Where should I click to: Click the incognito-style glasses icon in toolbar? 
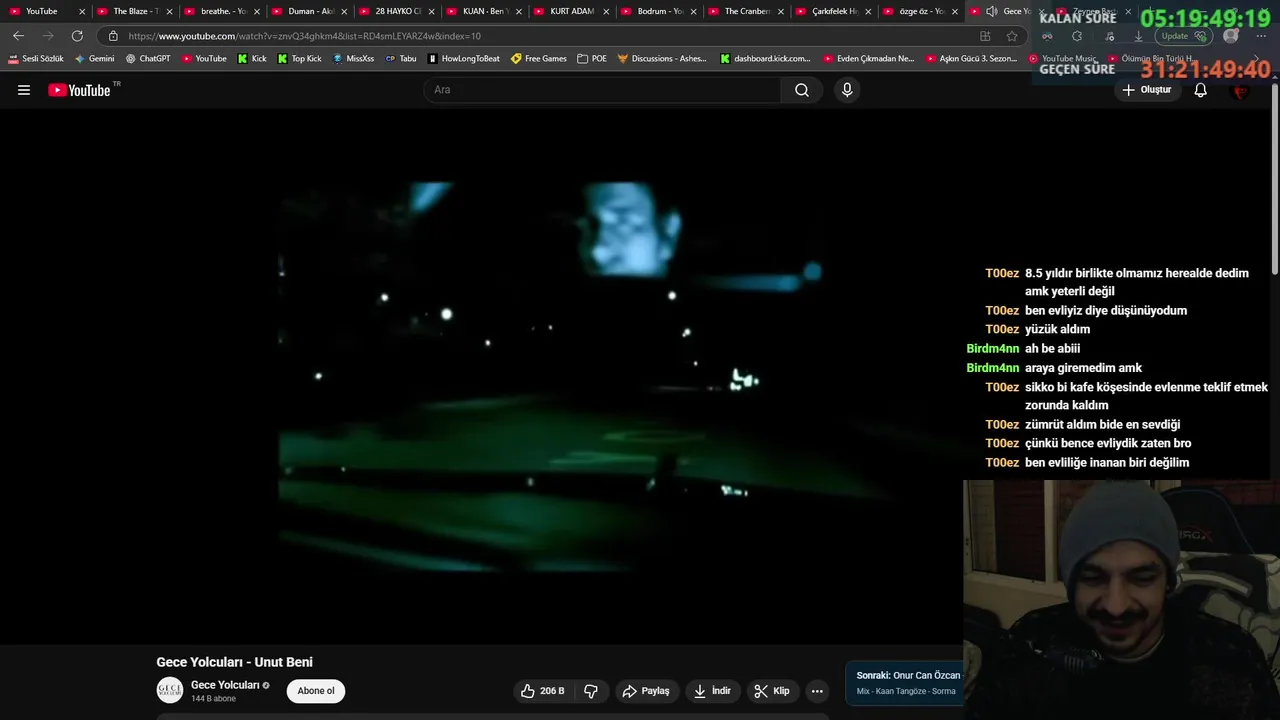point(1047,36)
